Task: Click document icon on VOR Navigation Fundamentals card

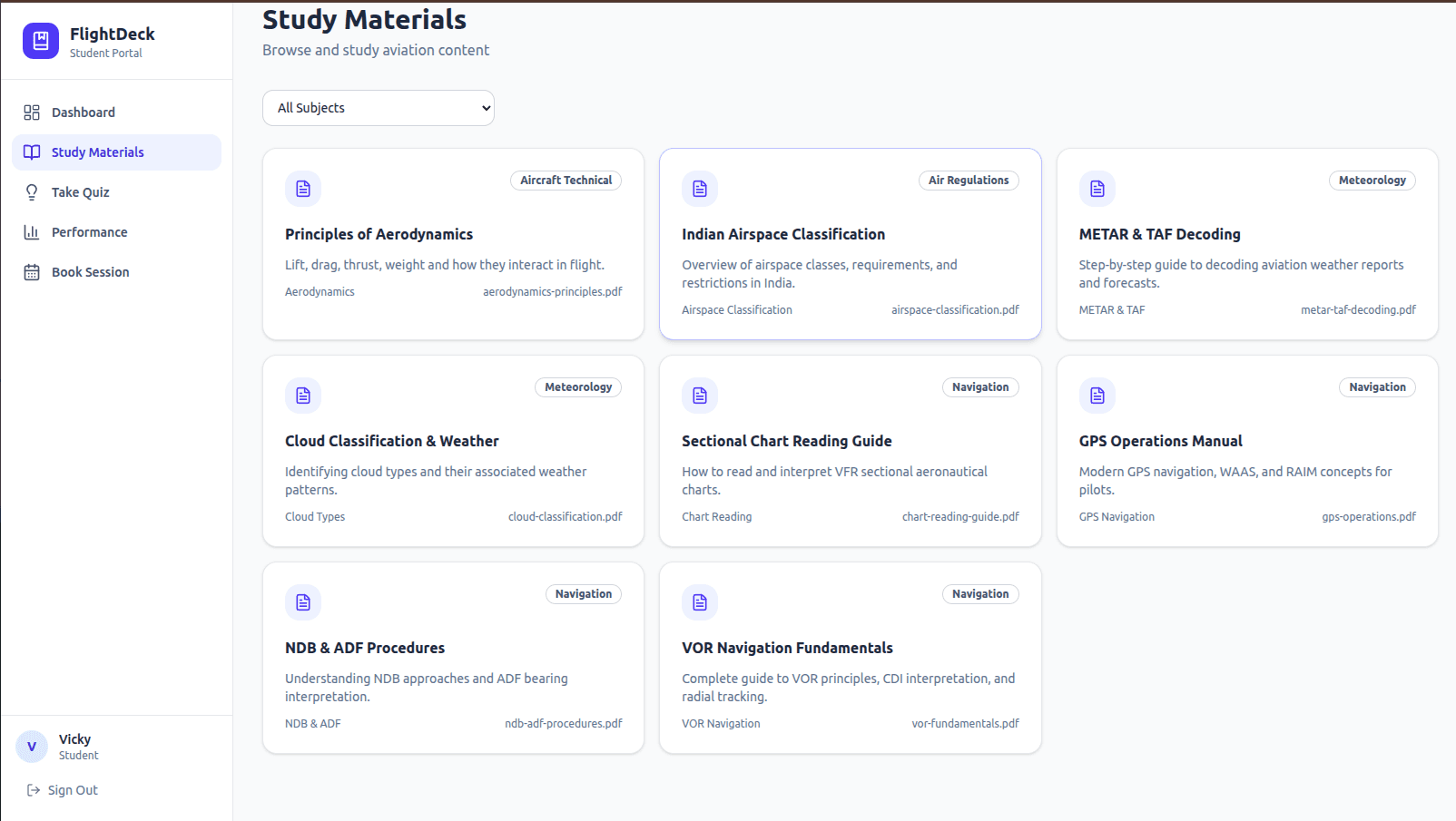Action: coord(700,602)
